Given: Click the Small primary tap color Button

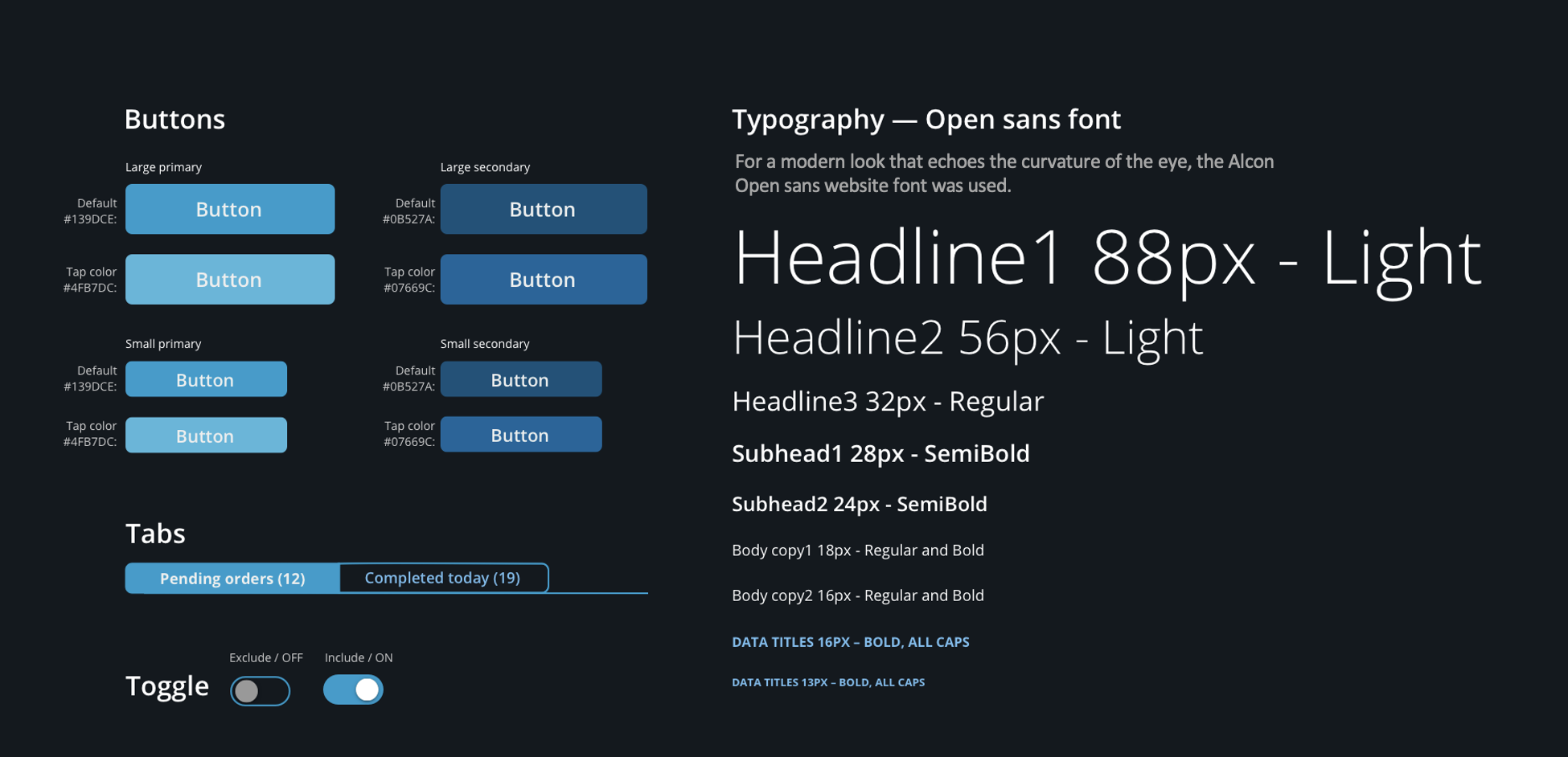Looking at the screenshot, I should [206, 435].
